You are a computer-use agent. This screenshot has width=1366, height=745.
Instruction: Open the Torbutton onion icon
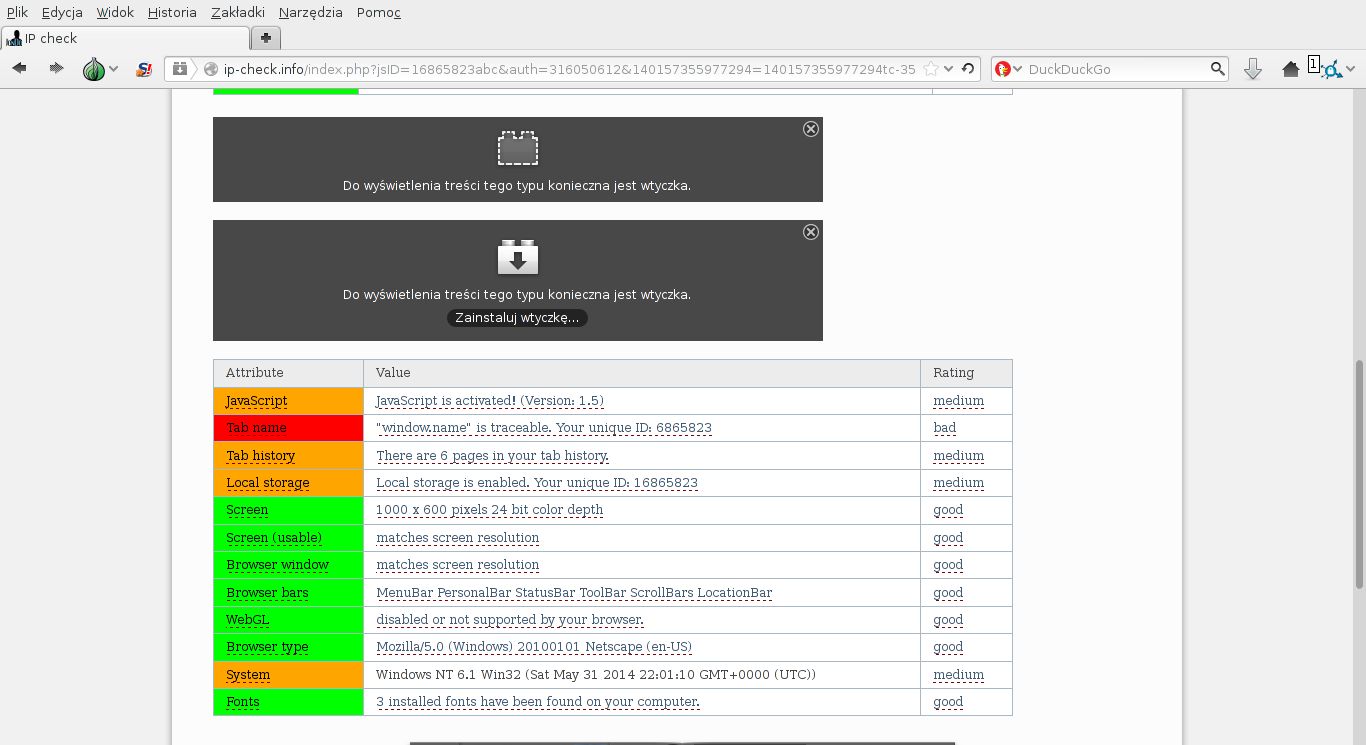click(x=93, y=69)
